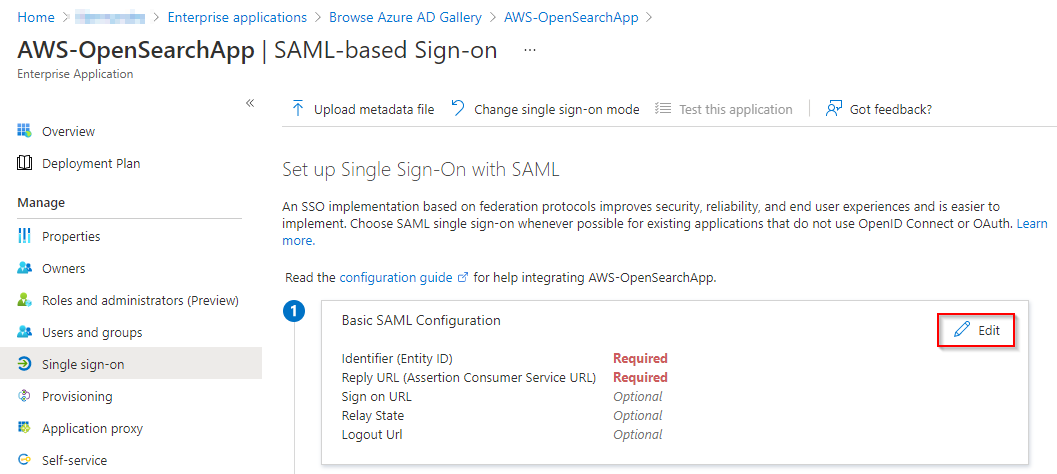1057x474 pixels.
Task: Click Upload metadata file
Action: pos(363,109)
